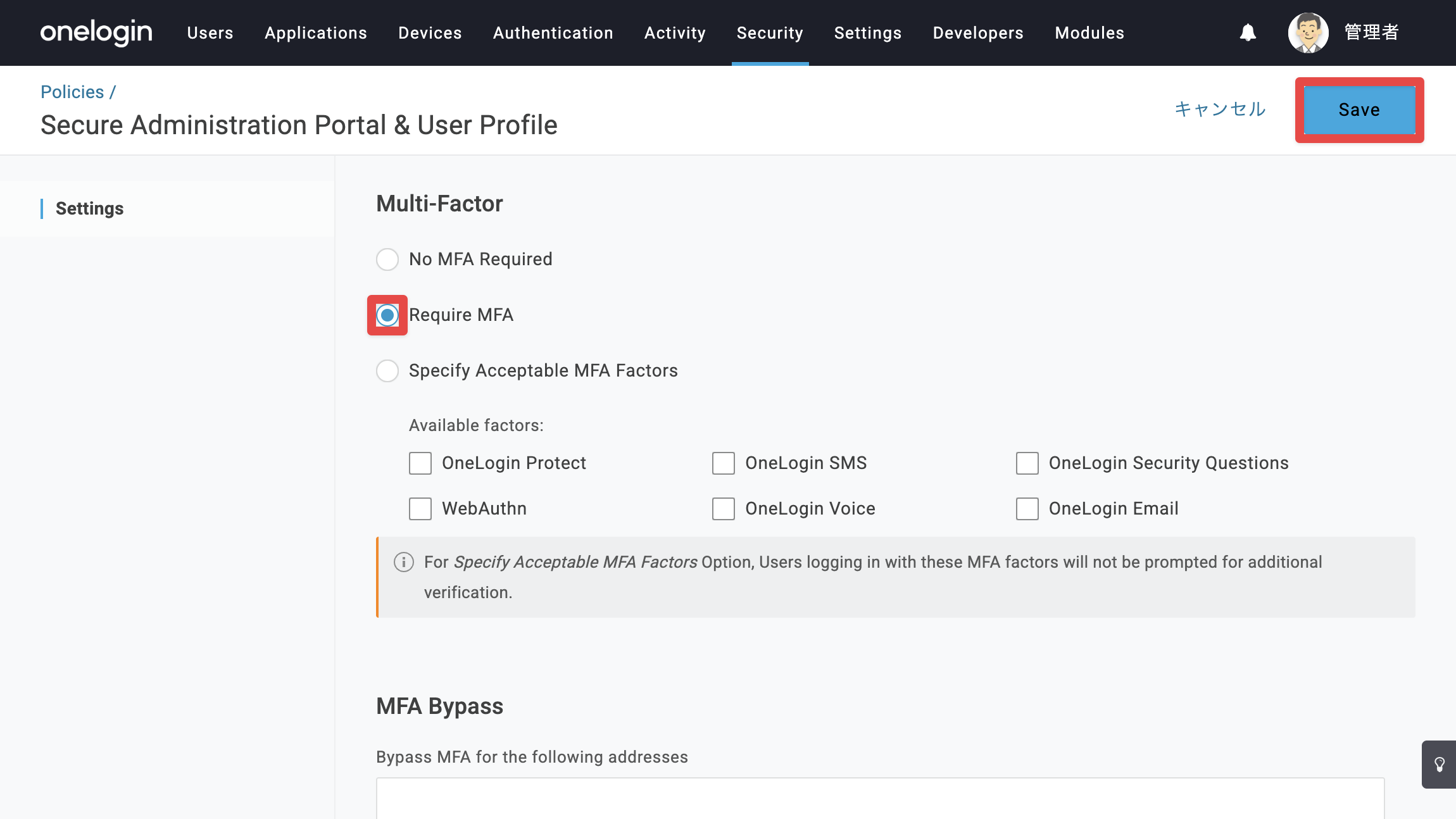
Task: Open the Activity menu
Action: tap(675, 33)
